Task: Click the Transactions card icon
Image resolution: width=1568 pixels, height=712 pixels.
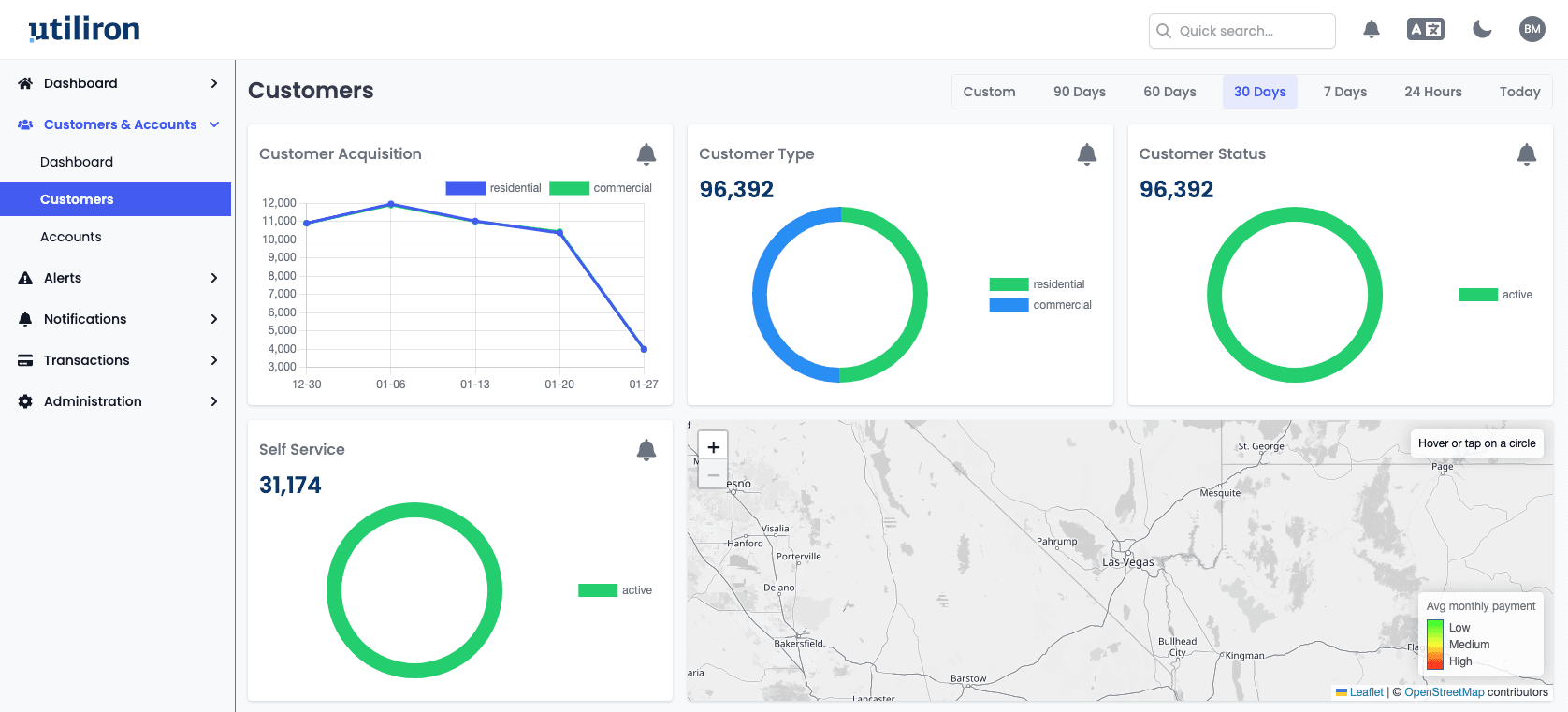Action: point(25,360)
